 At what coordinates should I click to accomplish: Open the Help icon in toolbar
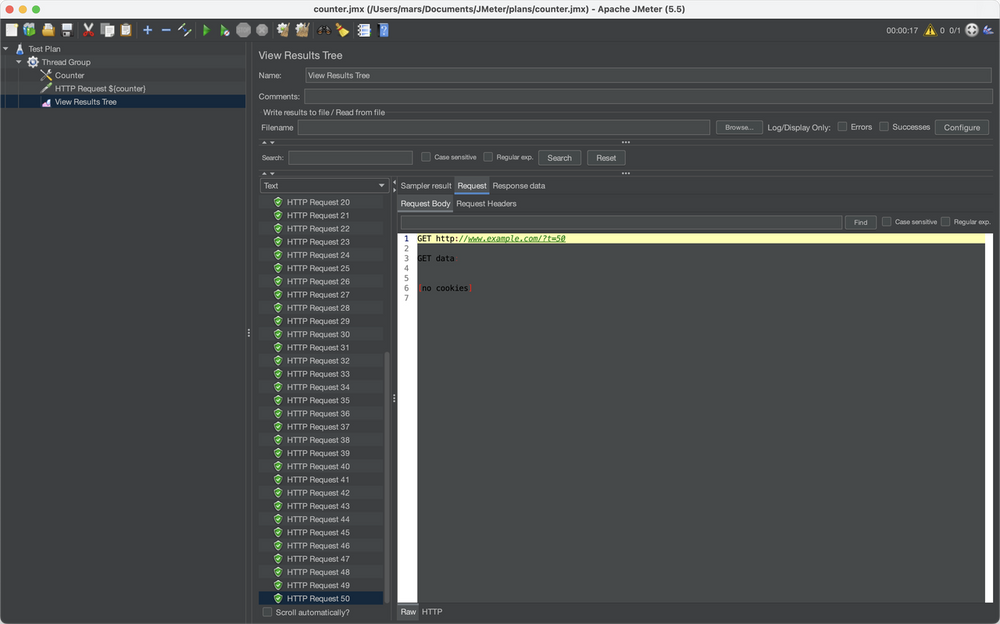pos(383,30)
